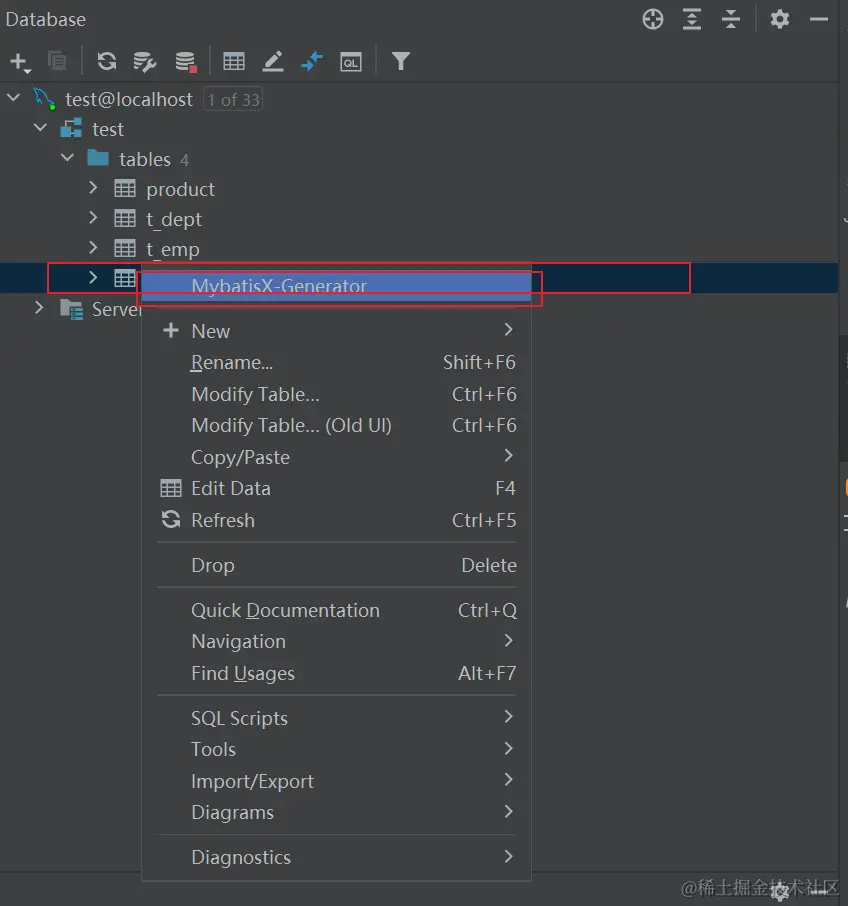Open the Diagnostics submenu
848x906 pixels.
click(336, 857)
